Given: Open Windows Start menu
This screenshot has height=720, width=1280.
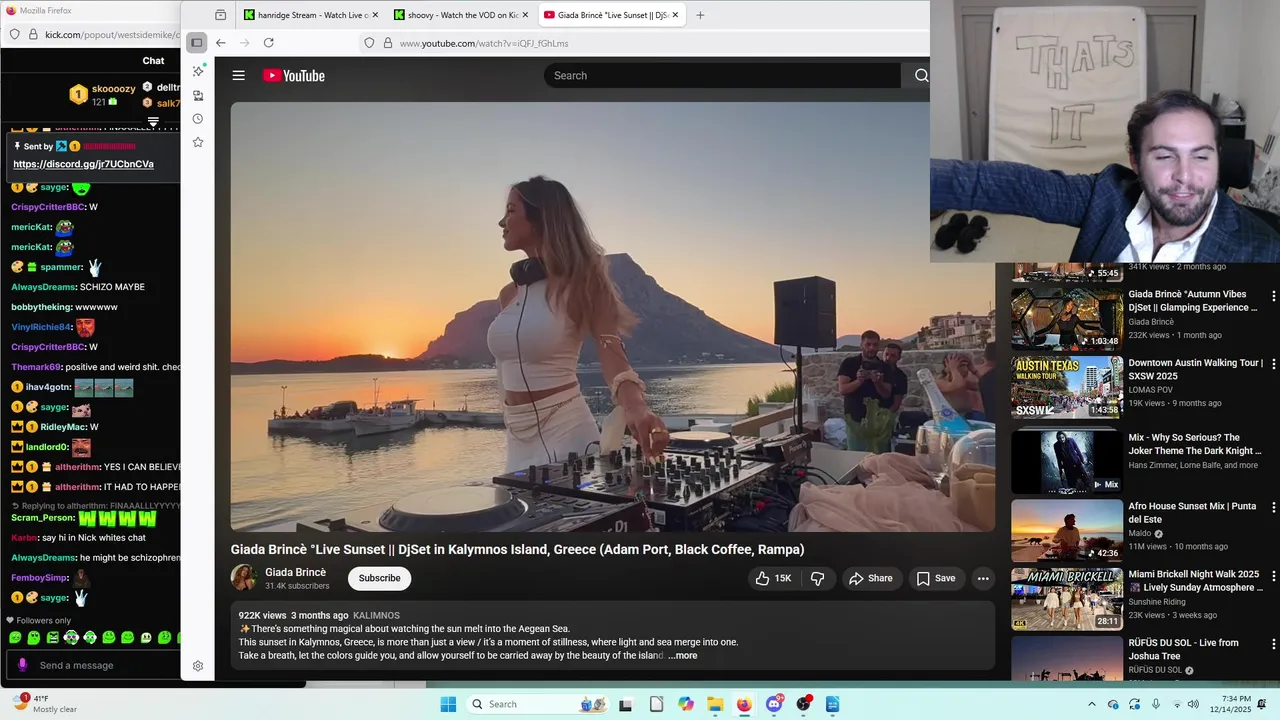Looking at the screenshot, I should (x=448, y=704).
